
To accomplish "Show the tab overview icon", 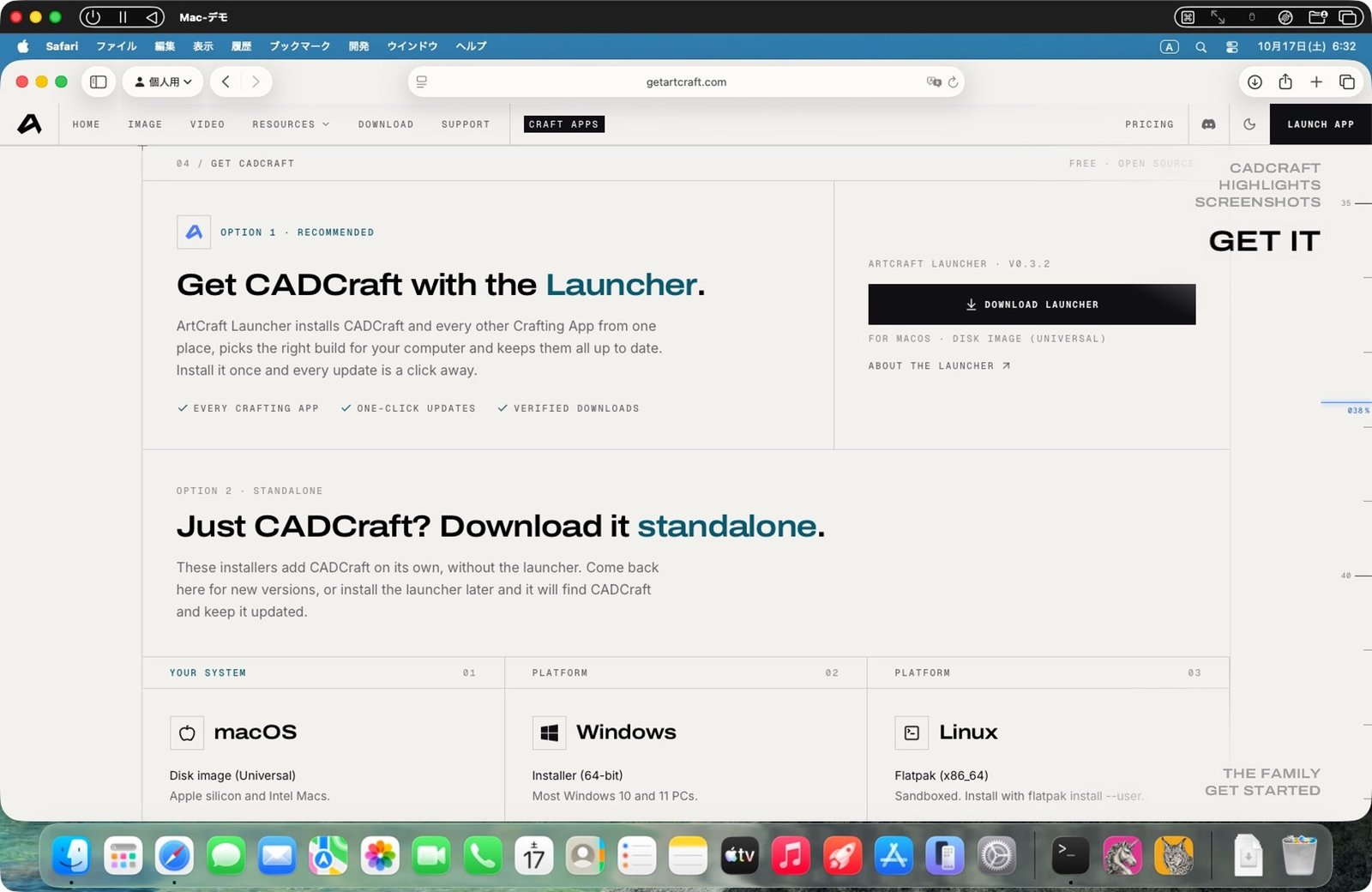I will 1347,82.
